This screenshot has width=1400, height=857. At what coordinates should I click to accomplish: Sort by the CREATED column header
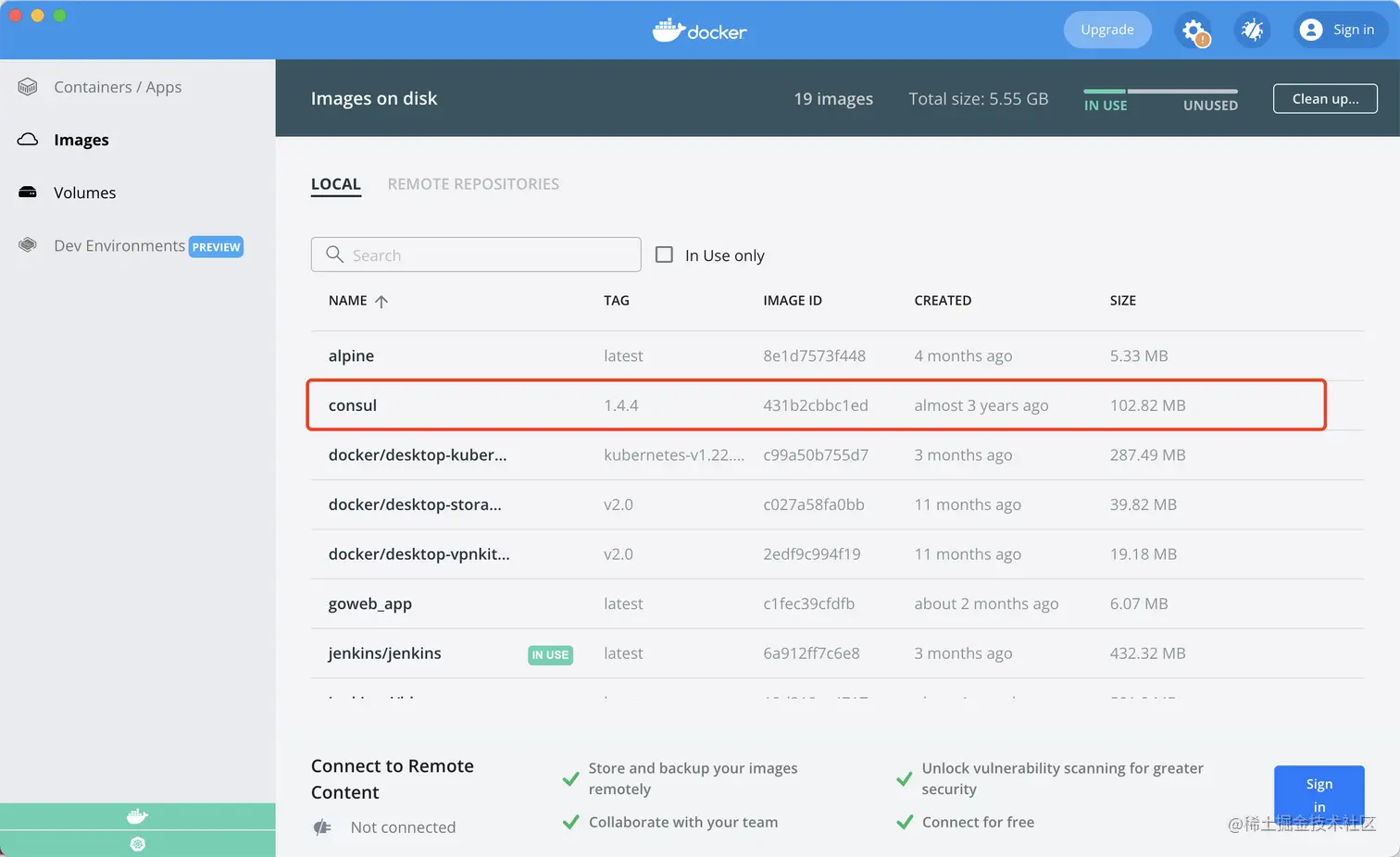click(x=943, y=301)
